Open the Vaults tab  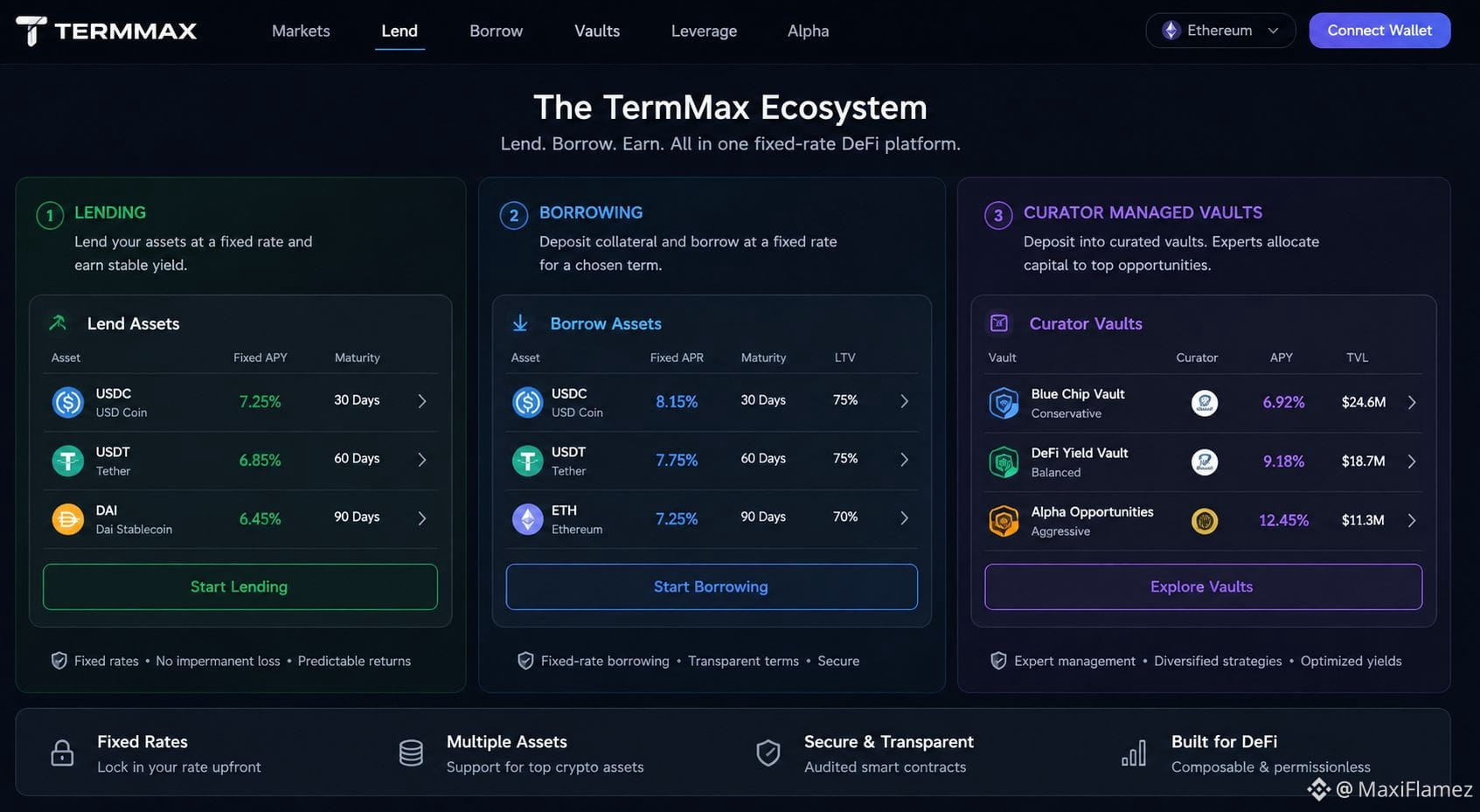597,31
